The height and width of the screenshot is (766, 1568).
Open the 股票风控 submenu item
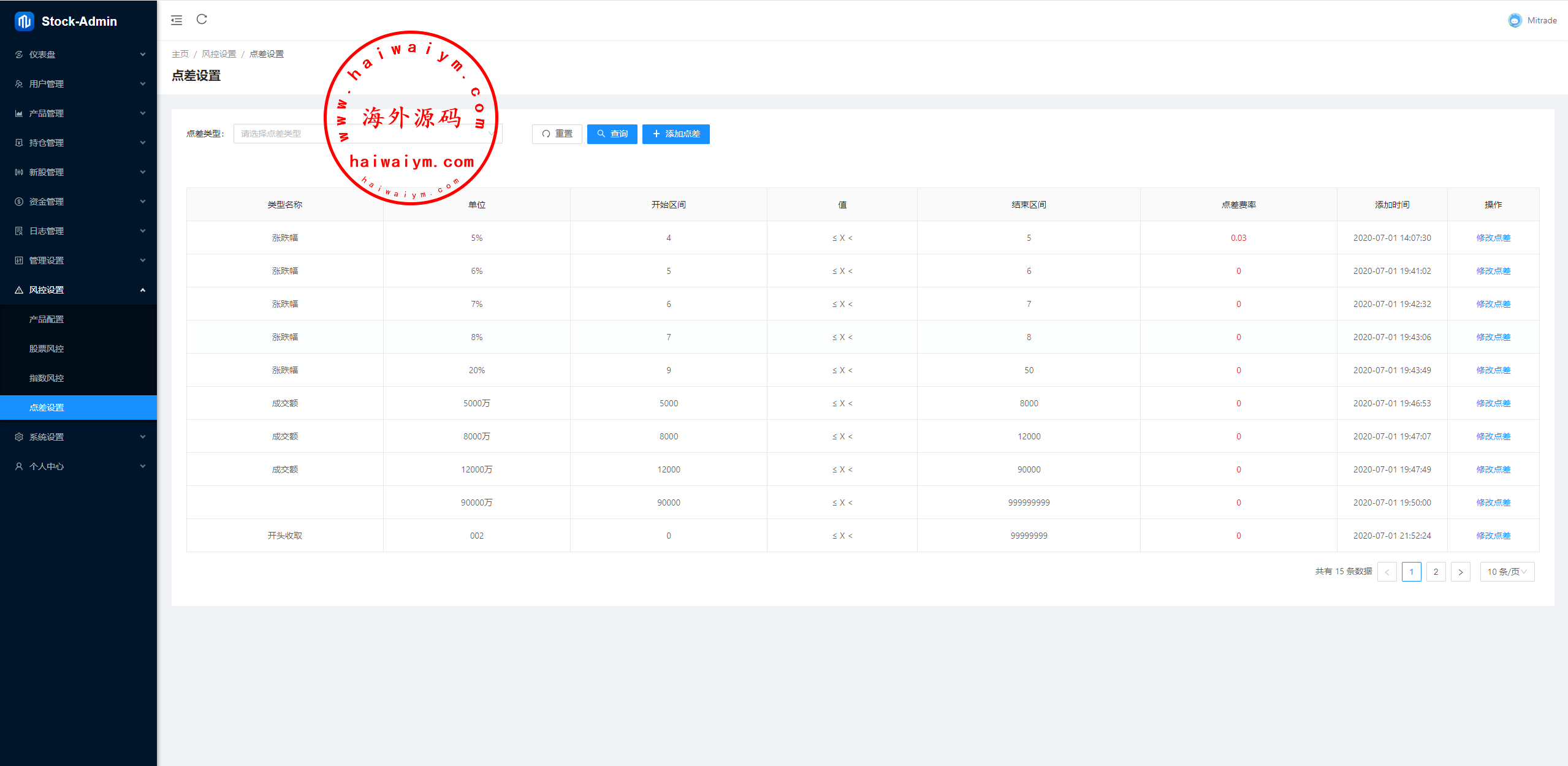pos(47,349)
